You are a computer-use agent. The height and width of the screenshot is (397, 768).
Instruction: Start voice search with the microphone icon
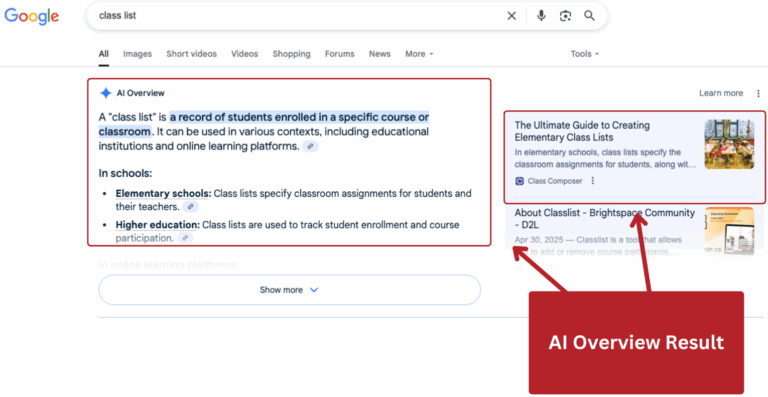coord(541,16)
